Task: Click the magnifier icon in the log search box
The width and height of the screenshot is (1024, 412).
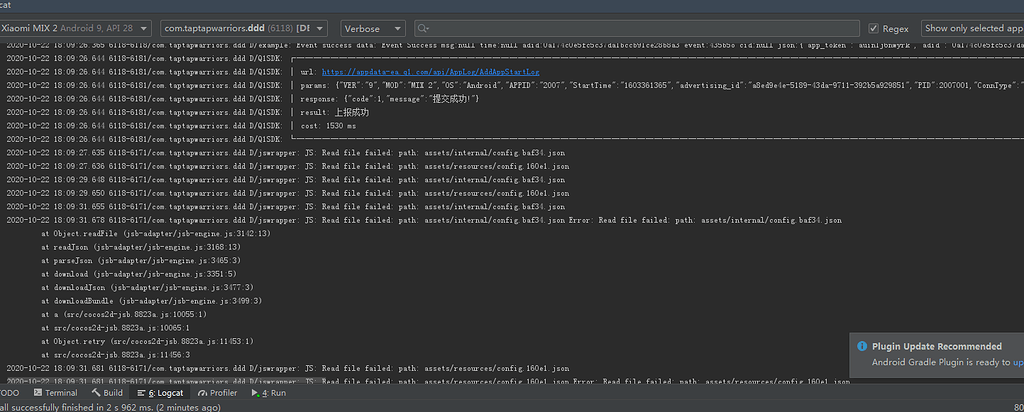Action: point(425,29)
